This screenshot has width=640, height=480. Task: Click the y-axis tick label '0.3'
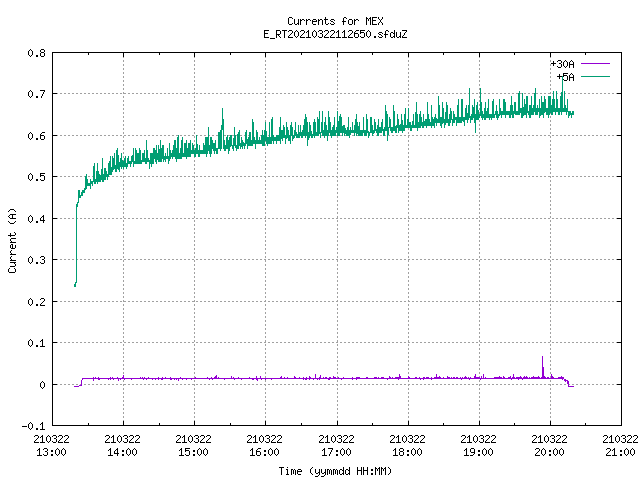36,260
